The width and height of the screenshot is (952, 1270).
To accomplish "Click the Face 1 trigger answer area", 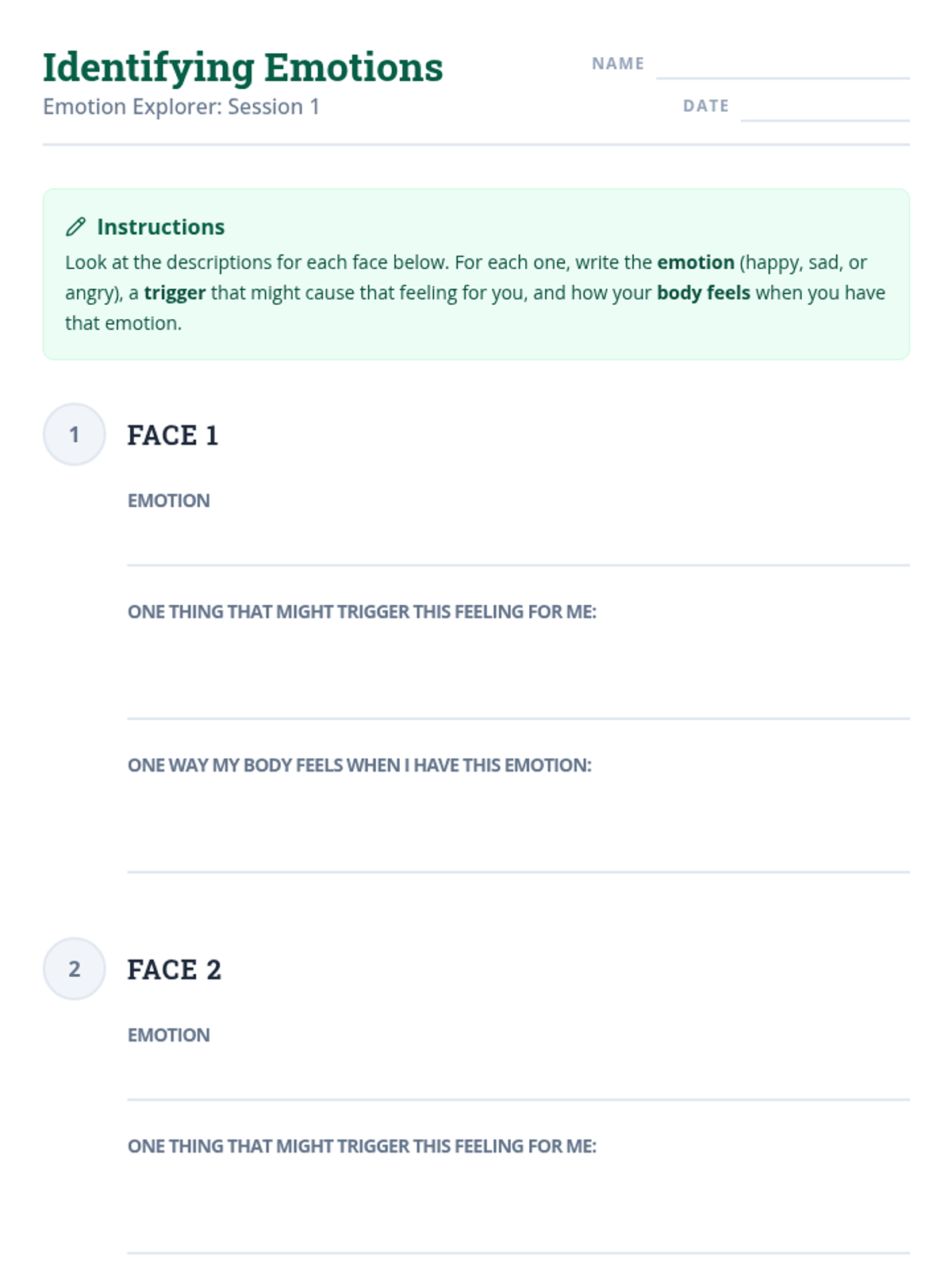I will pos(518,675).
